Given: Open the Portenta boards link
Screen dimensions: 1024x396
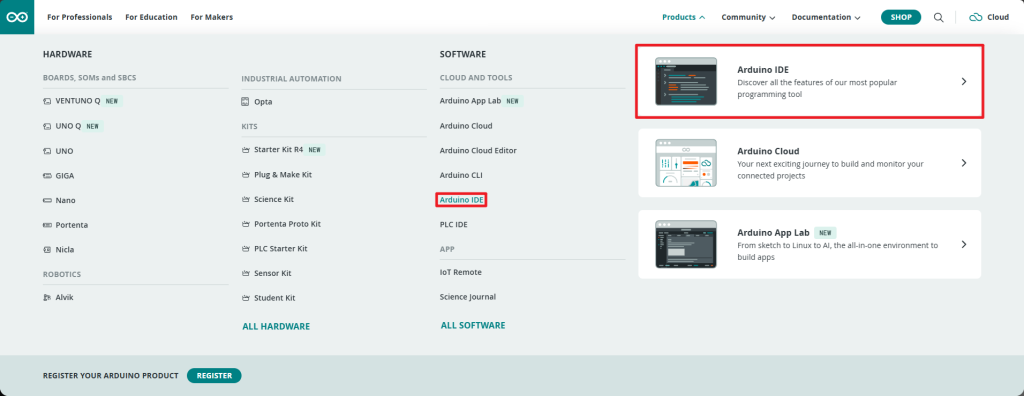Looking at the screenshot, I should pyautogui.click(x=72, y=225).
